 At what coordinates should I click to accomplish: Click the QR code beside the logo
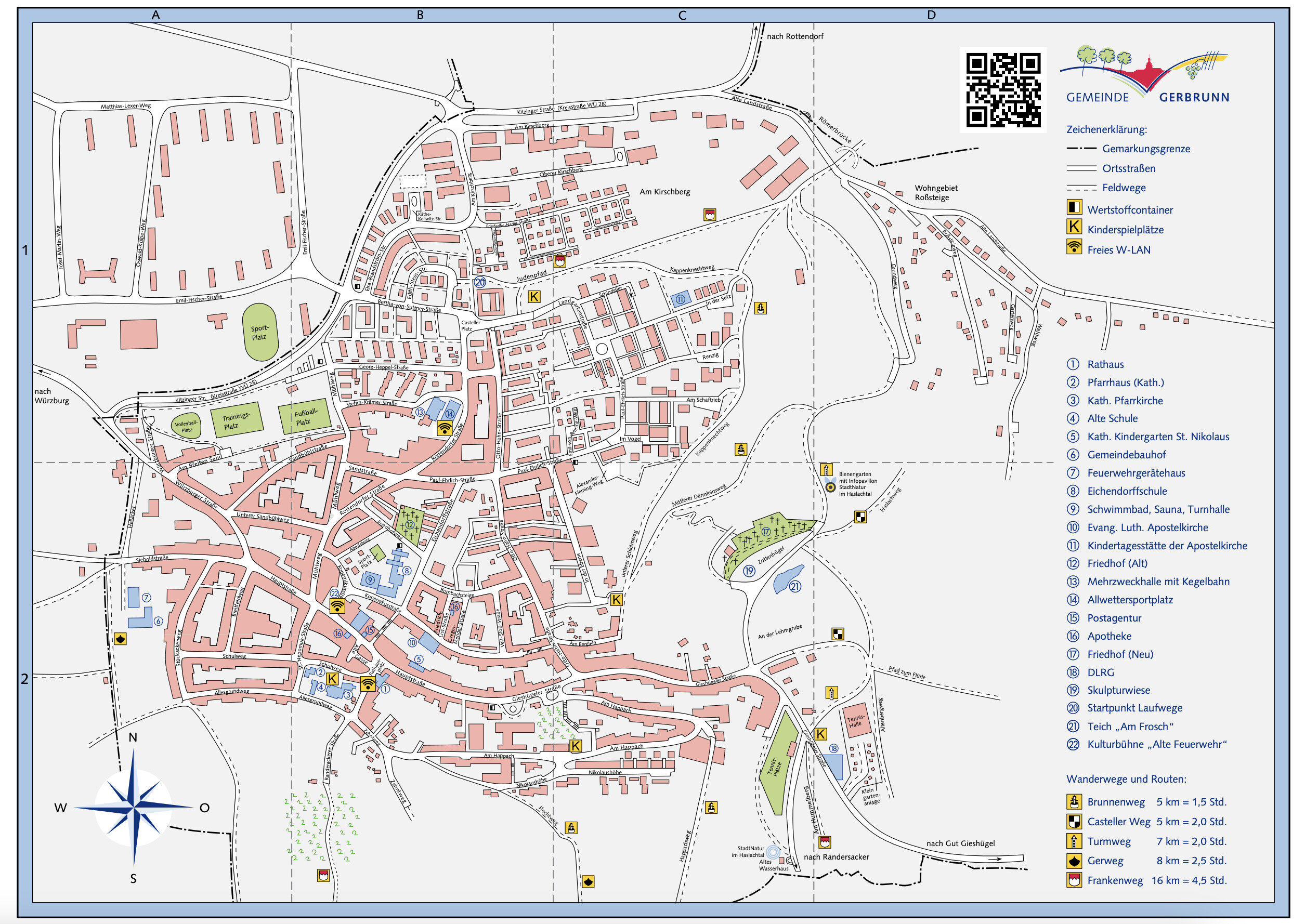click(x=1003, y=89)
